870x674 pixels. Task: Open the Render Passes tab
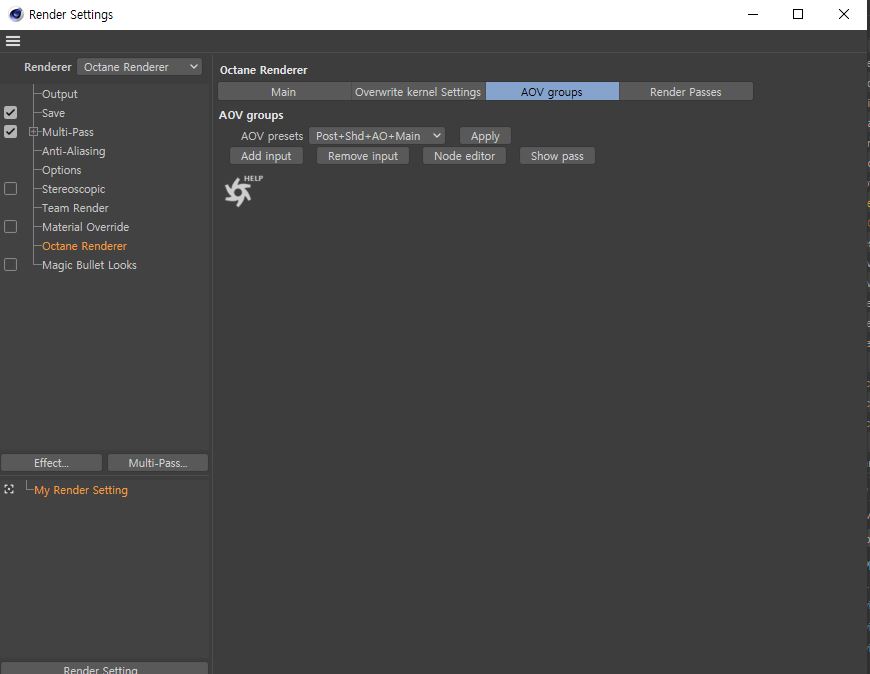[x=686, y=92]
